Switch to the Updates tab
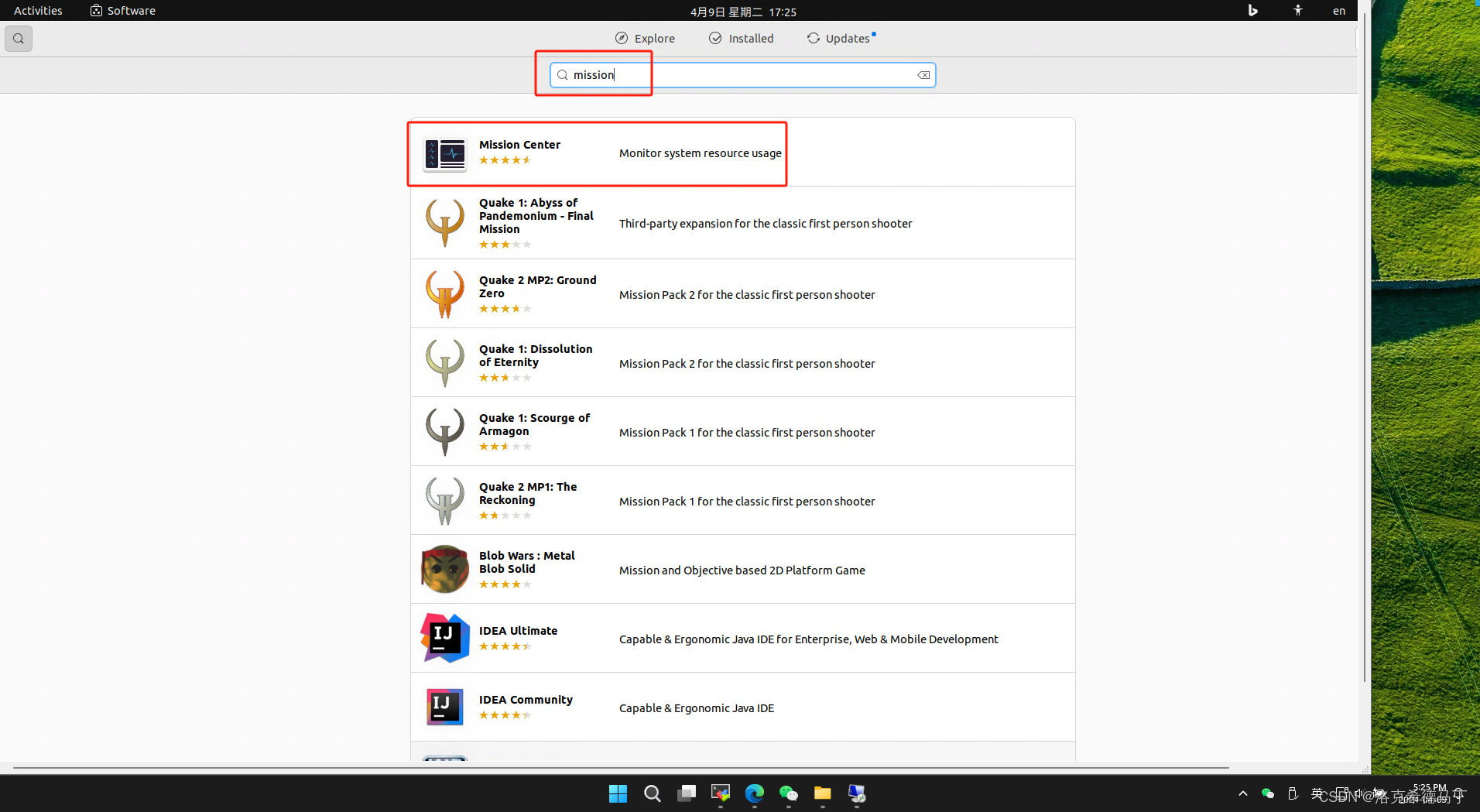1480x812 pixels. point(841,38)
